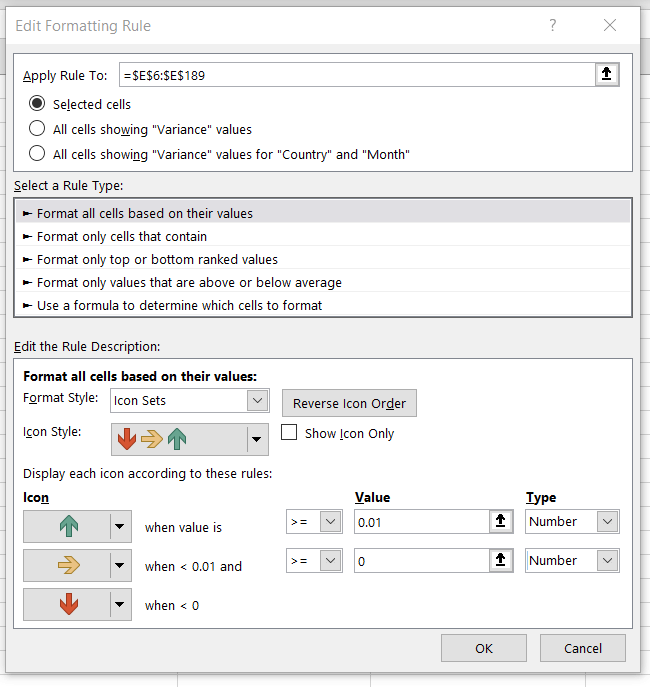650x687 pixels.
Task: Open the operator dropdown for the yellow arrow rule
Action: point(331,561)
